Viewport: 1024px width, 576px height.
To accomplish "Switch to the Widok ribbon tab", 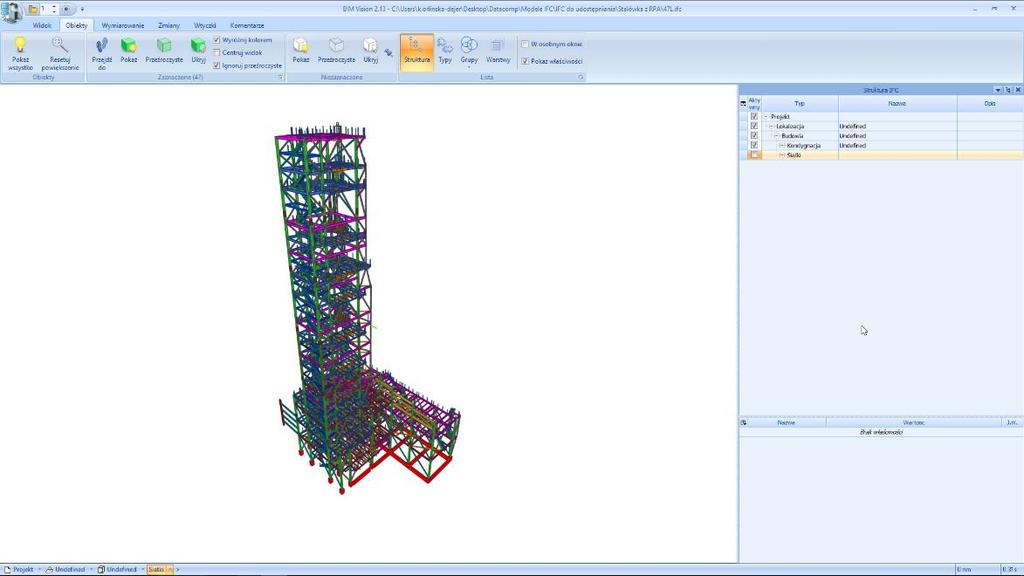I will (42, 25).
